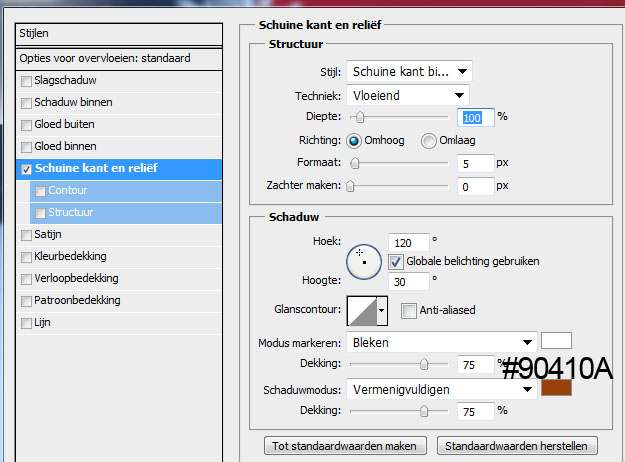
Task: Click the Diepte slider handle
Action: pyautogui.click(x=360, y=117)
